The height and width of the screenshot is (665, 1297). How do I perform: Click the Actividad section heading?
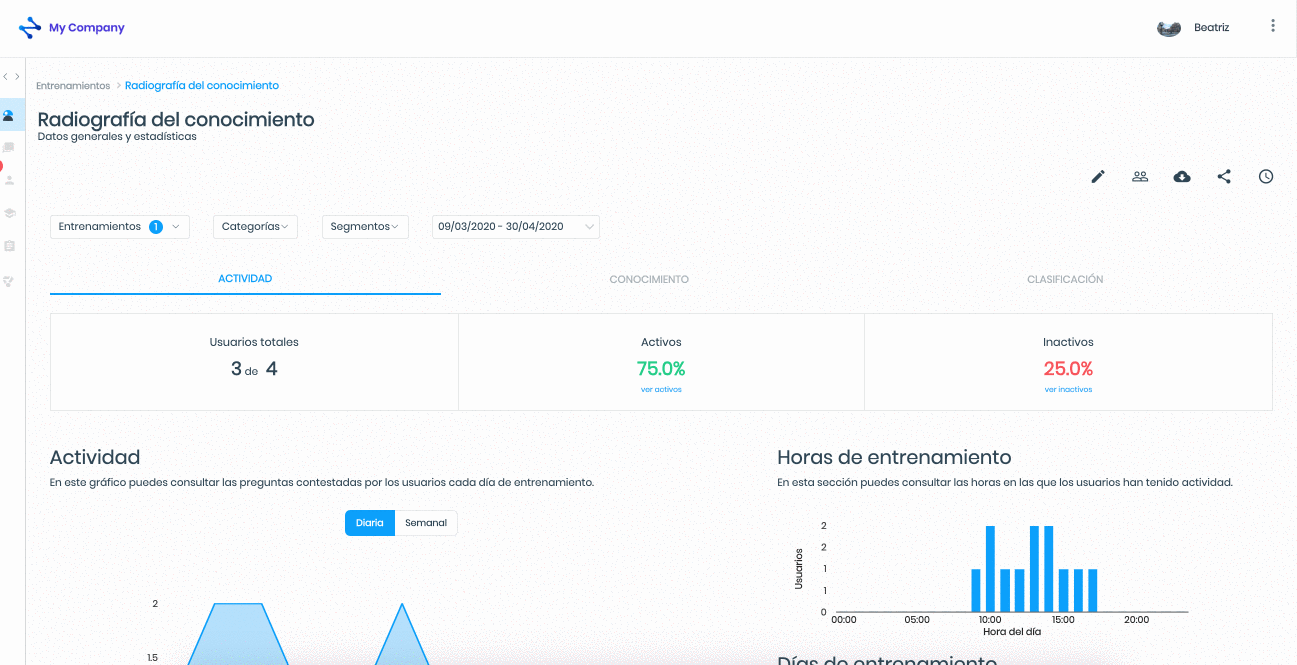click(95, 458)
